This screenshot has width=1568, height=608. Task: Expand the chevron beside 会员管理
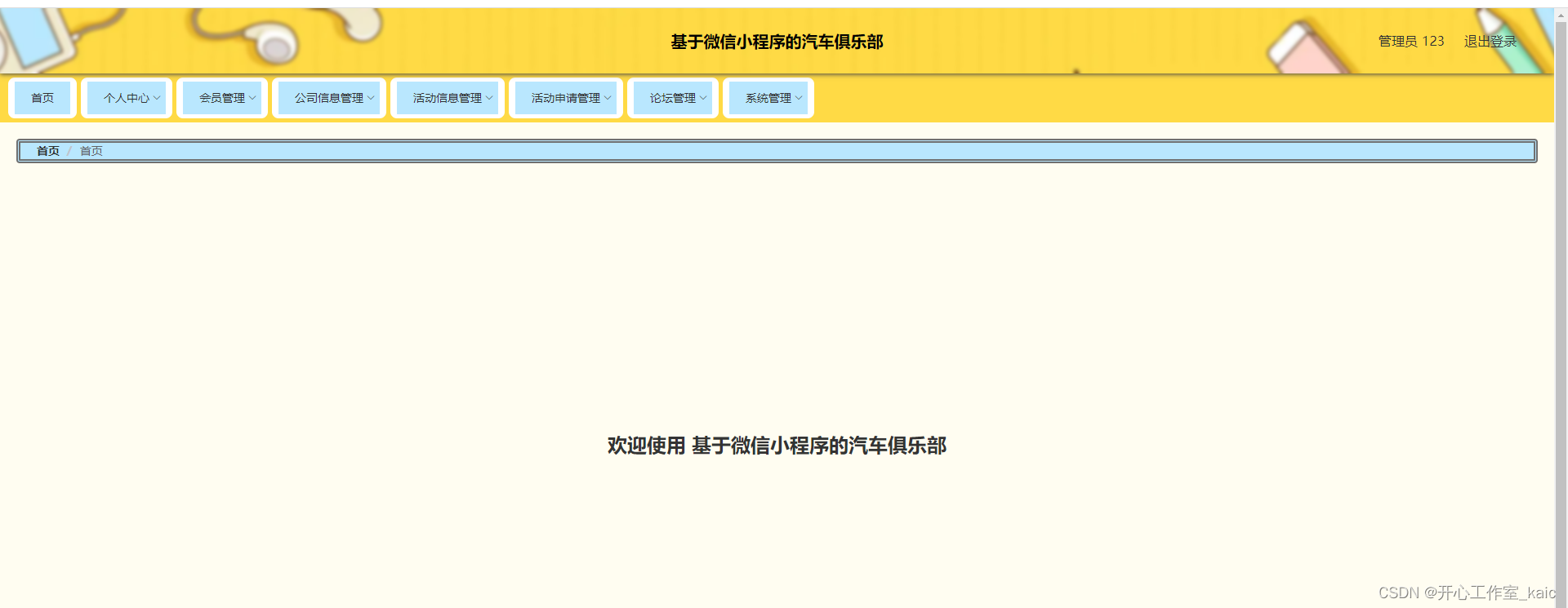[252, 98]
